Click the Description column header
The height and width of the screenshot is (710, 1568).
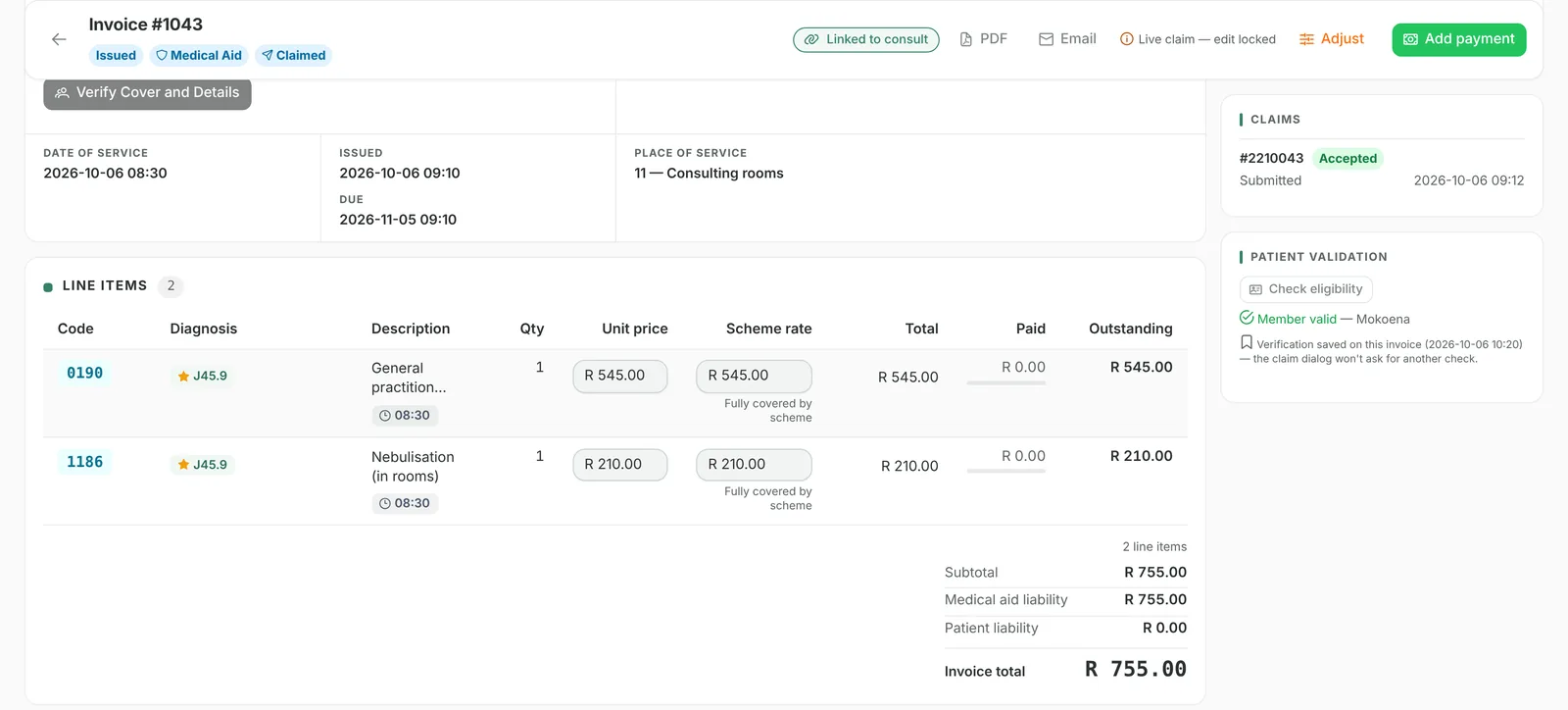[411, 329]
